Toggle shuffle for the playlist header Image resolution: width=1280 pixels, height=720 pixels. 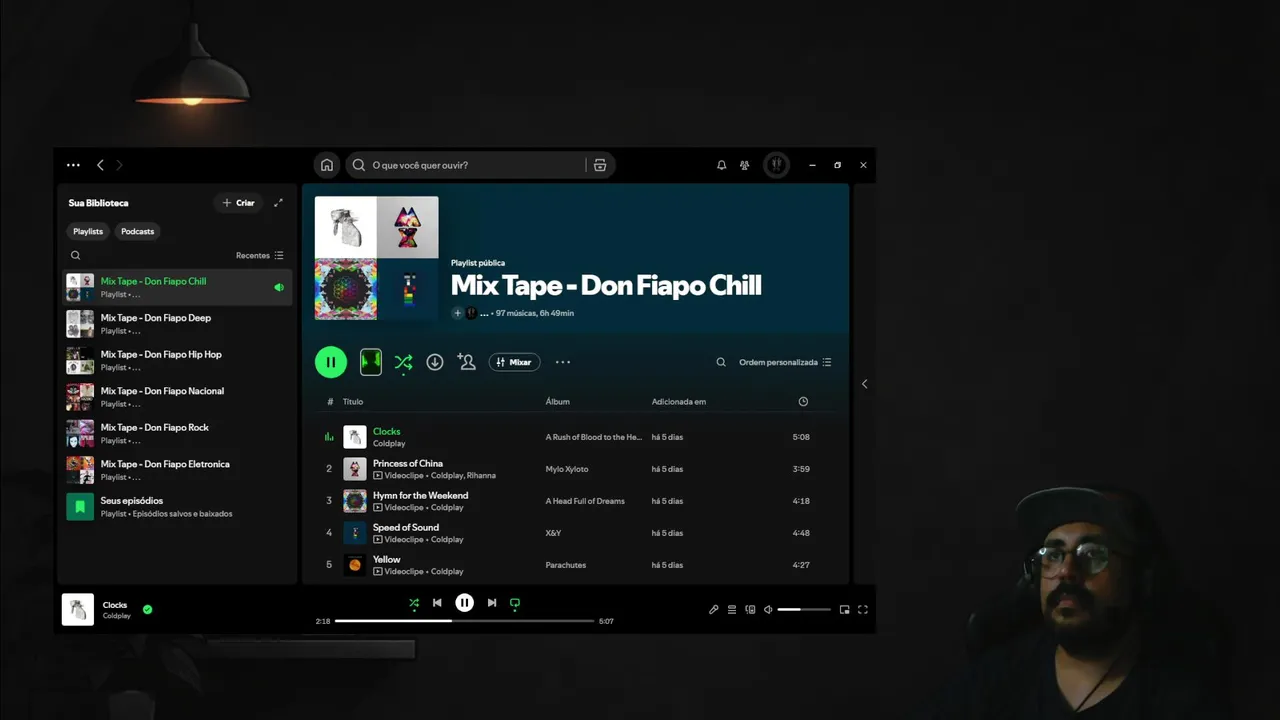[x=403, y=362]
